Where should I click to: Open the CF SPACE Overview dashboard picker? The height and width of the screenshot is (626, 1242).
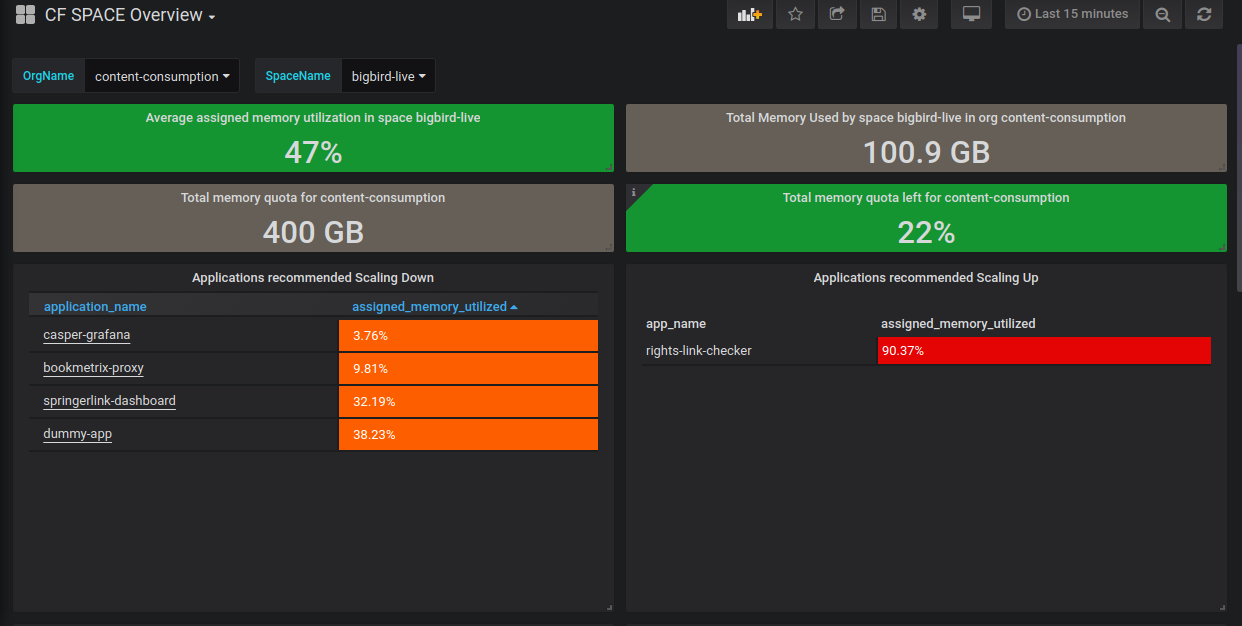point(130,16)
